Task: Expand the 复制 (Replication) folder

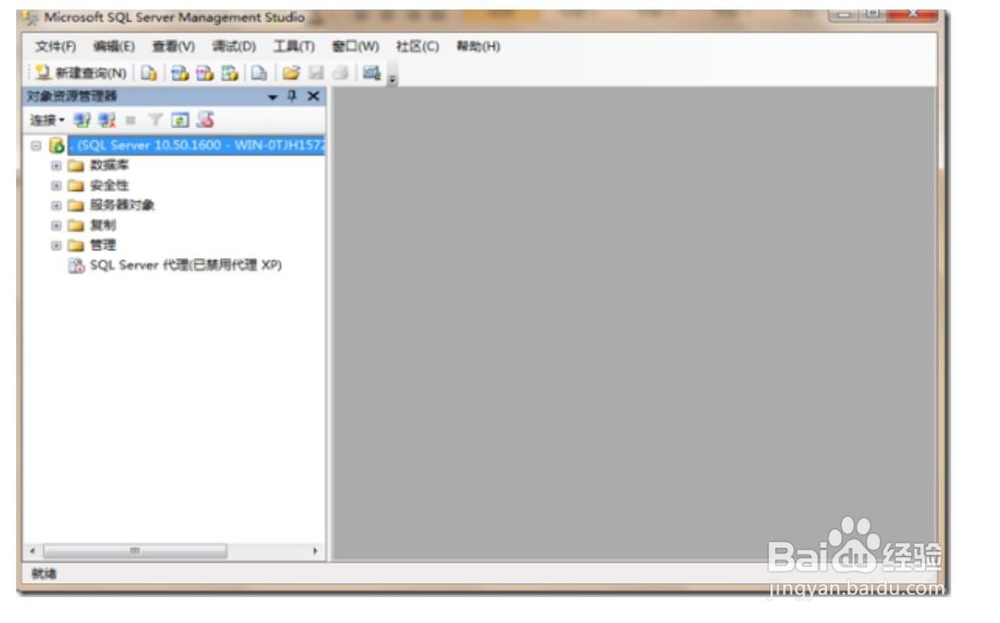Action: point(56,226)
